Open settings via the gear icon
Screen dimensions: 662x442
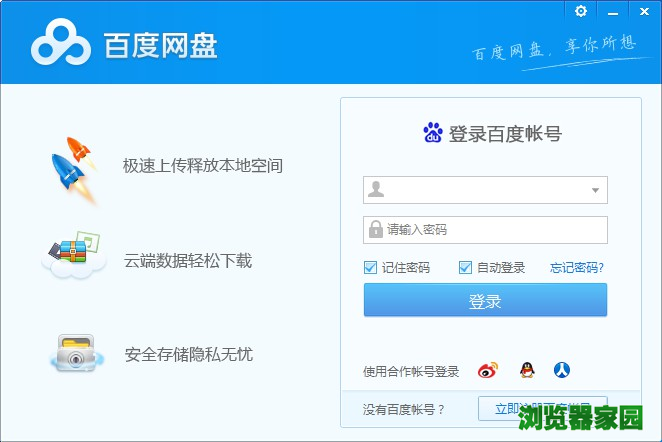coord(581,10)
